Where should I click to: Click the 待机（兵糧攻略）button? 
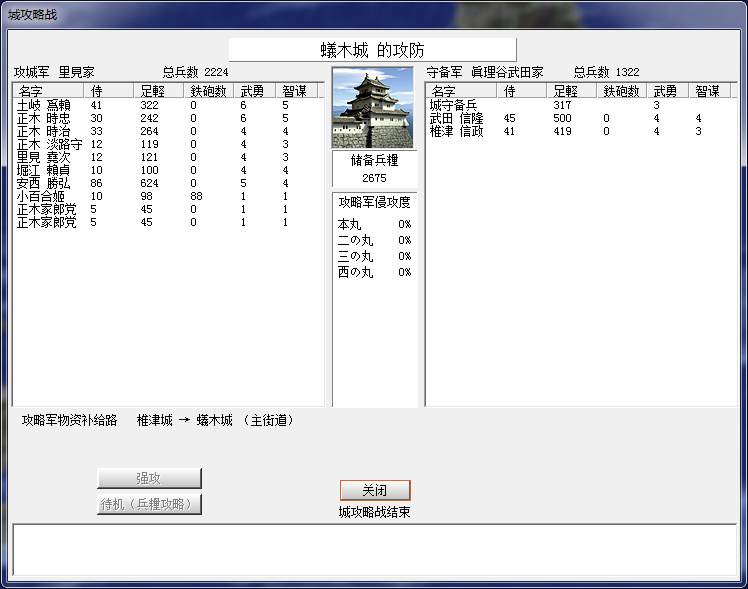[149, 504]
